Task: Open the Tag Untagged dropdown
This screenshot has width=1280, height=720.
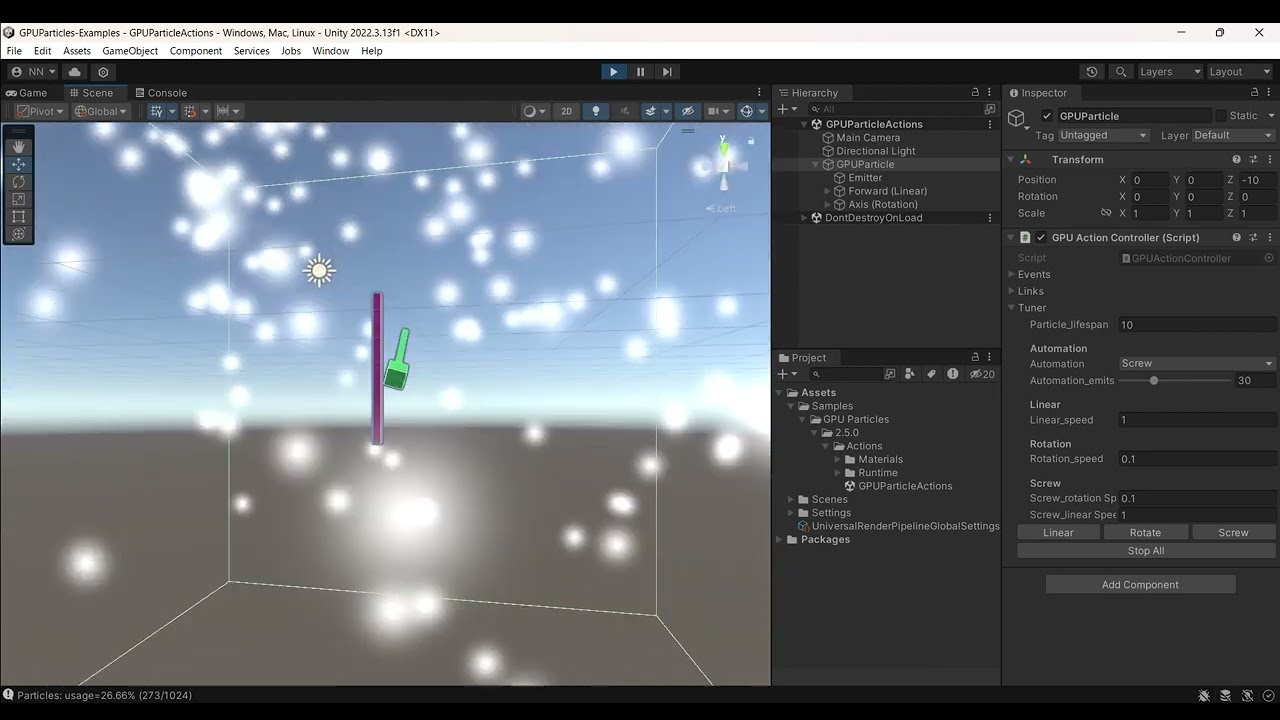Action: point(1103,135)
